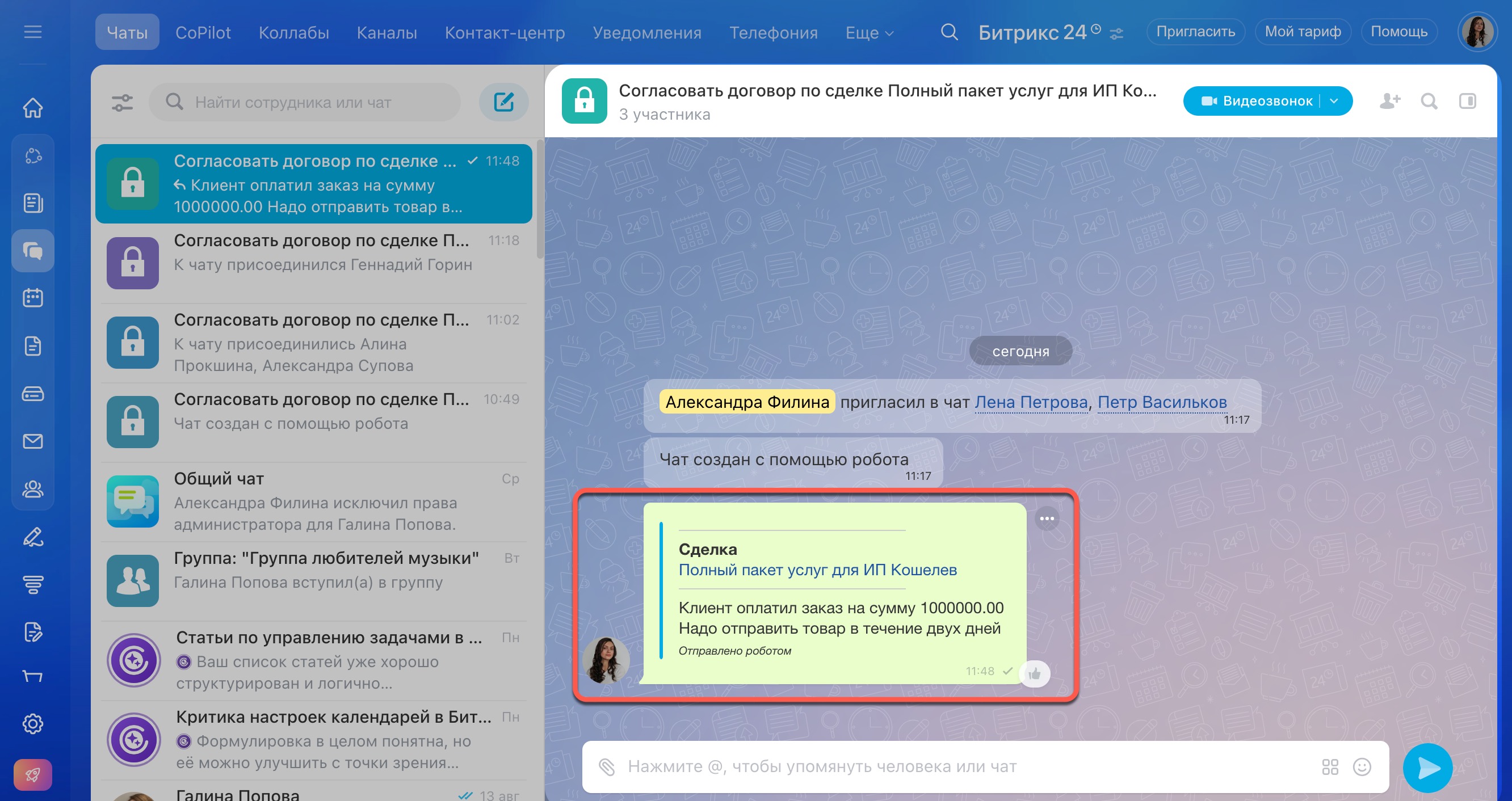Send the message with blue arrow
This screenshot has width=1512, height=801.
coord(1427,768)
